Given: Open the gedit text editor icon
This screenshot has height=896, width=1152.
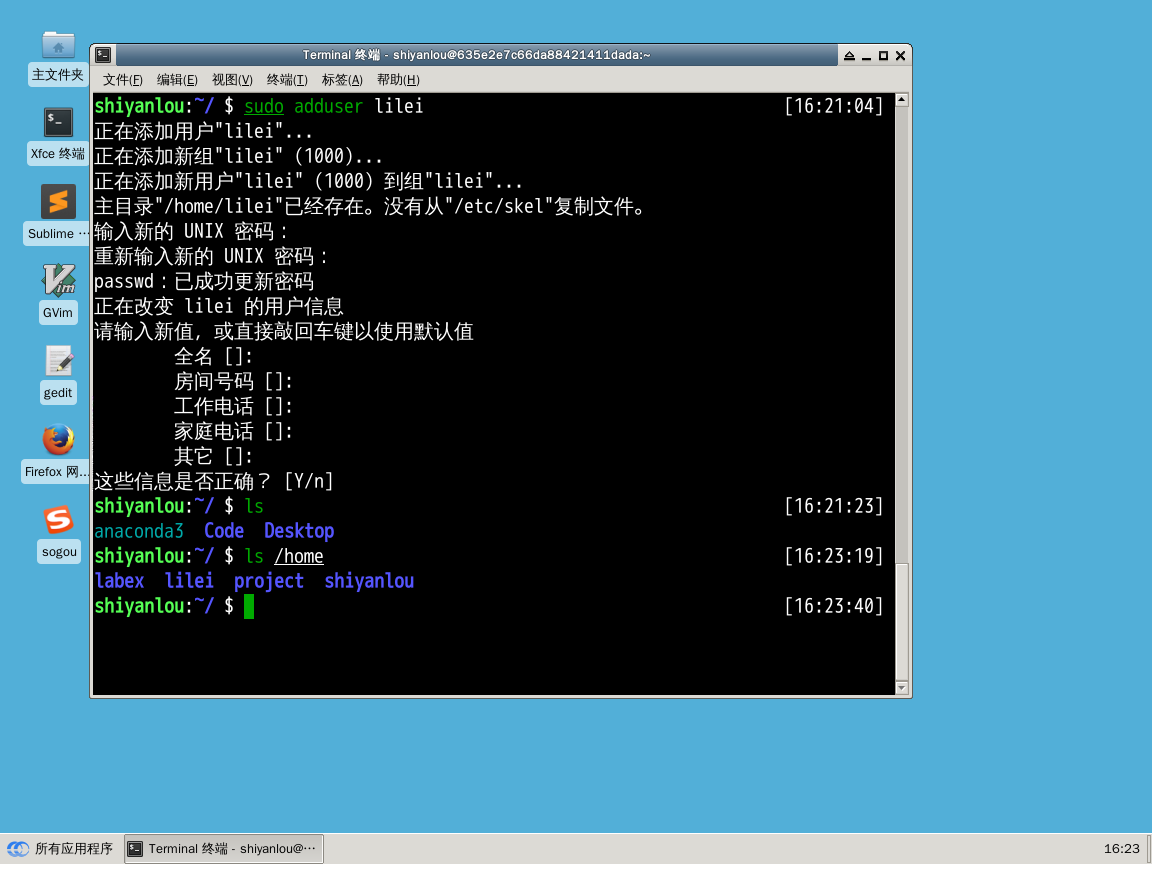Looking at the screenshot, I should tap(58, 361).
